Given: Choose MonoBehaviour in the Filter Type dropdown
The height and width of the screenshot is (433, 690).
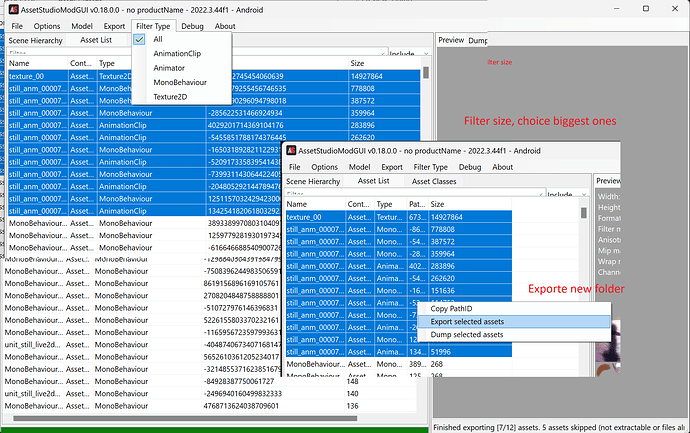Looking at the screenshot, I should (180, 82).
